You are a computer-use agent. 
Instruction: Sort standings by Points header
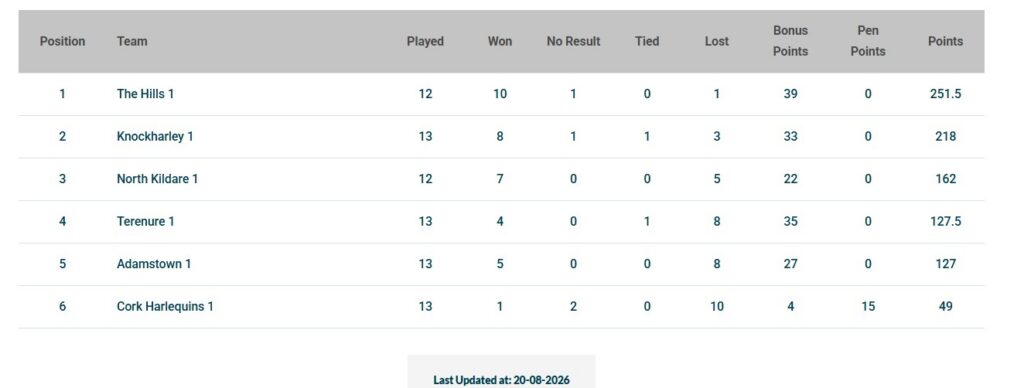coord(945,41)
